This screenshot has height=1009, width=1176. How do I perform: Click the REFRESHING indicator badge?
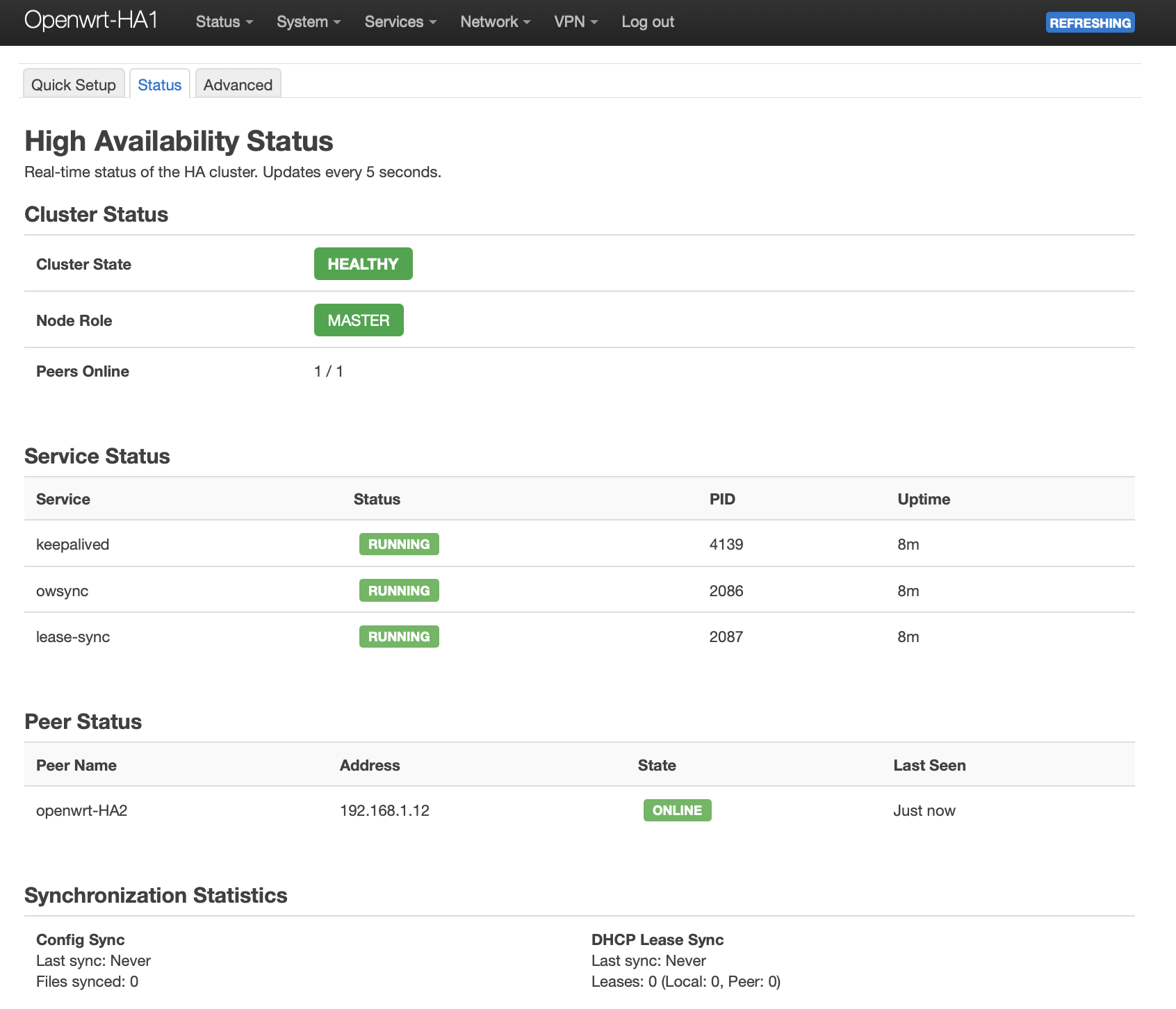coord(1090,23)
